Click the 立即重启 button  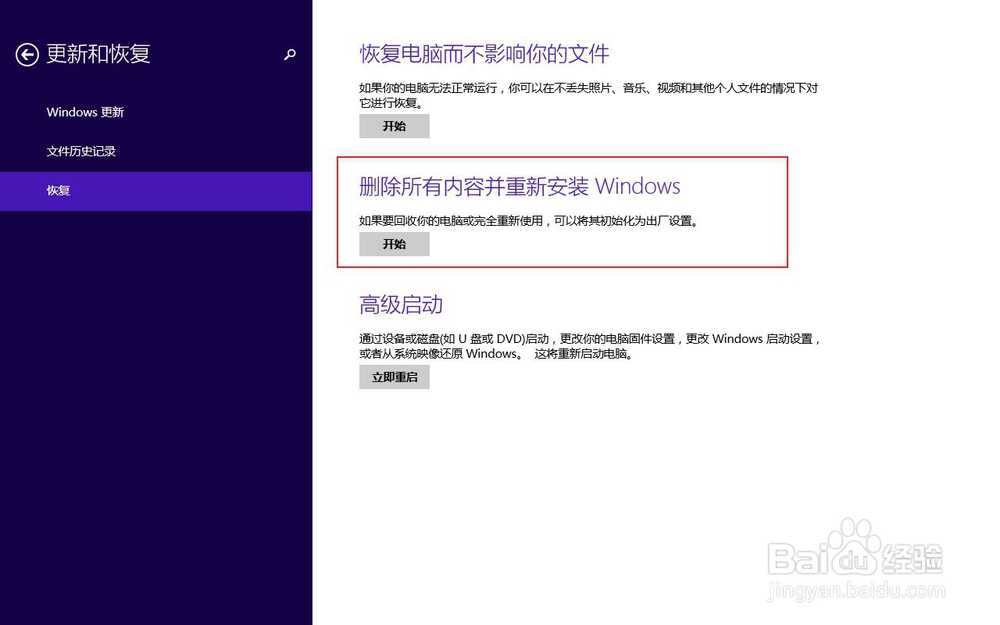pos(394,377)
